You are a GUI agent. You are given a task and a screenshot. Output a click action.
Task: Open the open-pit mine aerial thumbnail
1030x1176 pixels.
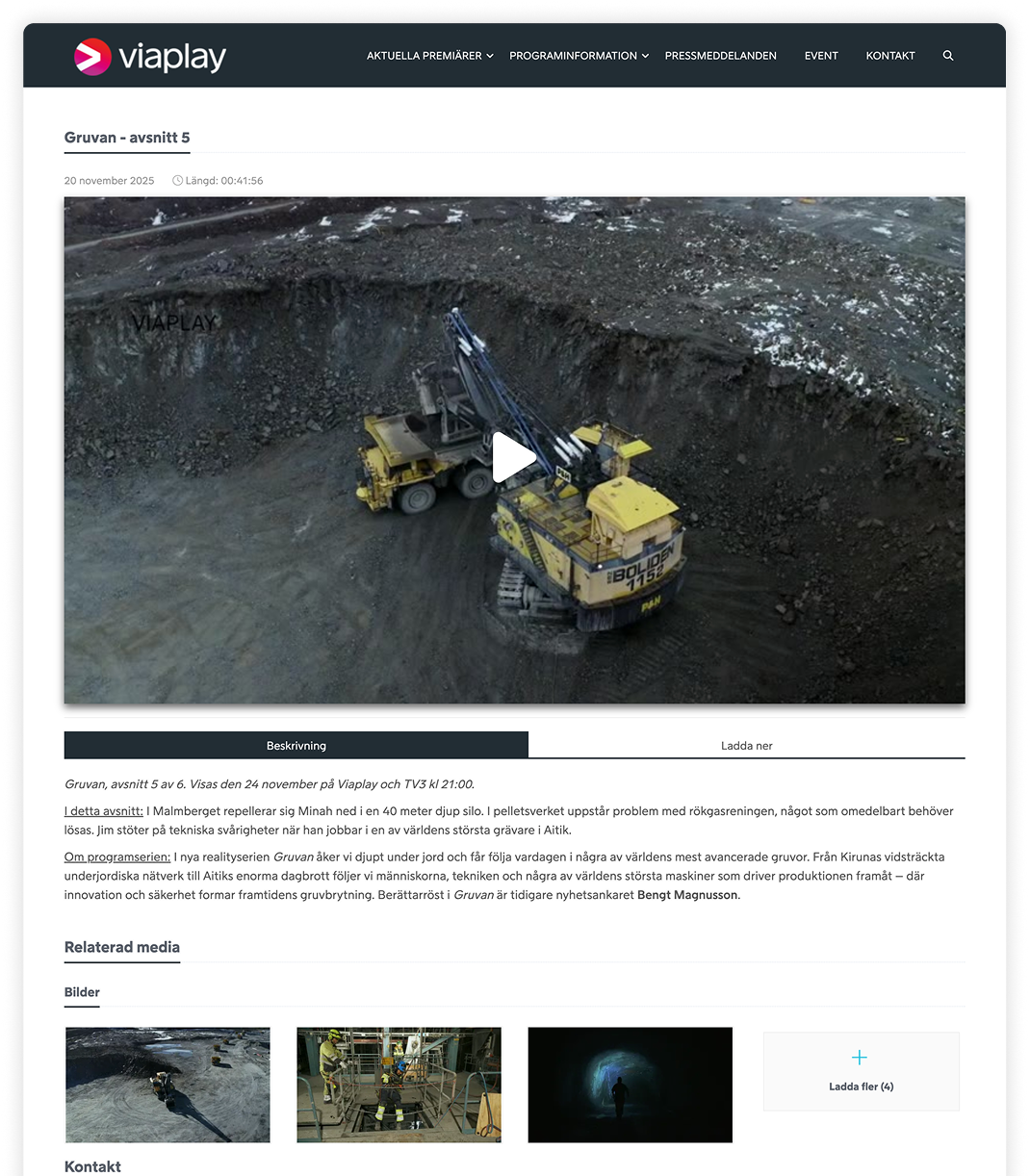pyautogui.click(x=167, y=1085)
